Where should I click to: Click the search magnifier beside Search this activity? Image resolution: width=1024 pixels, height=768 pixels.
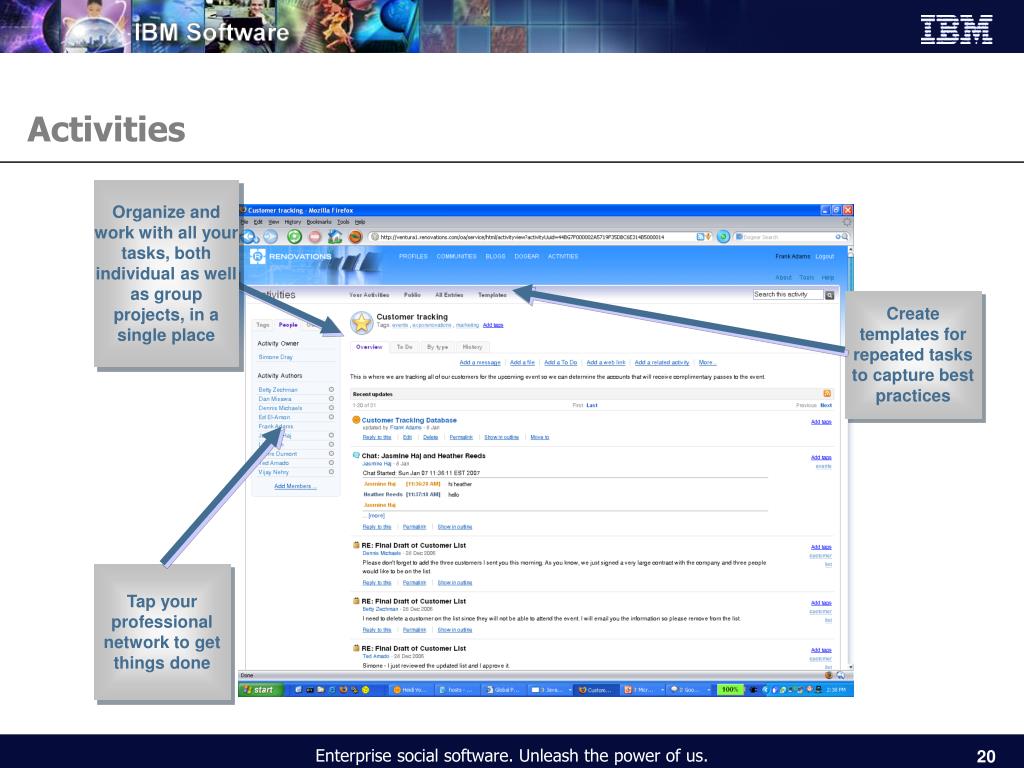pos(829,295)
